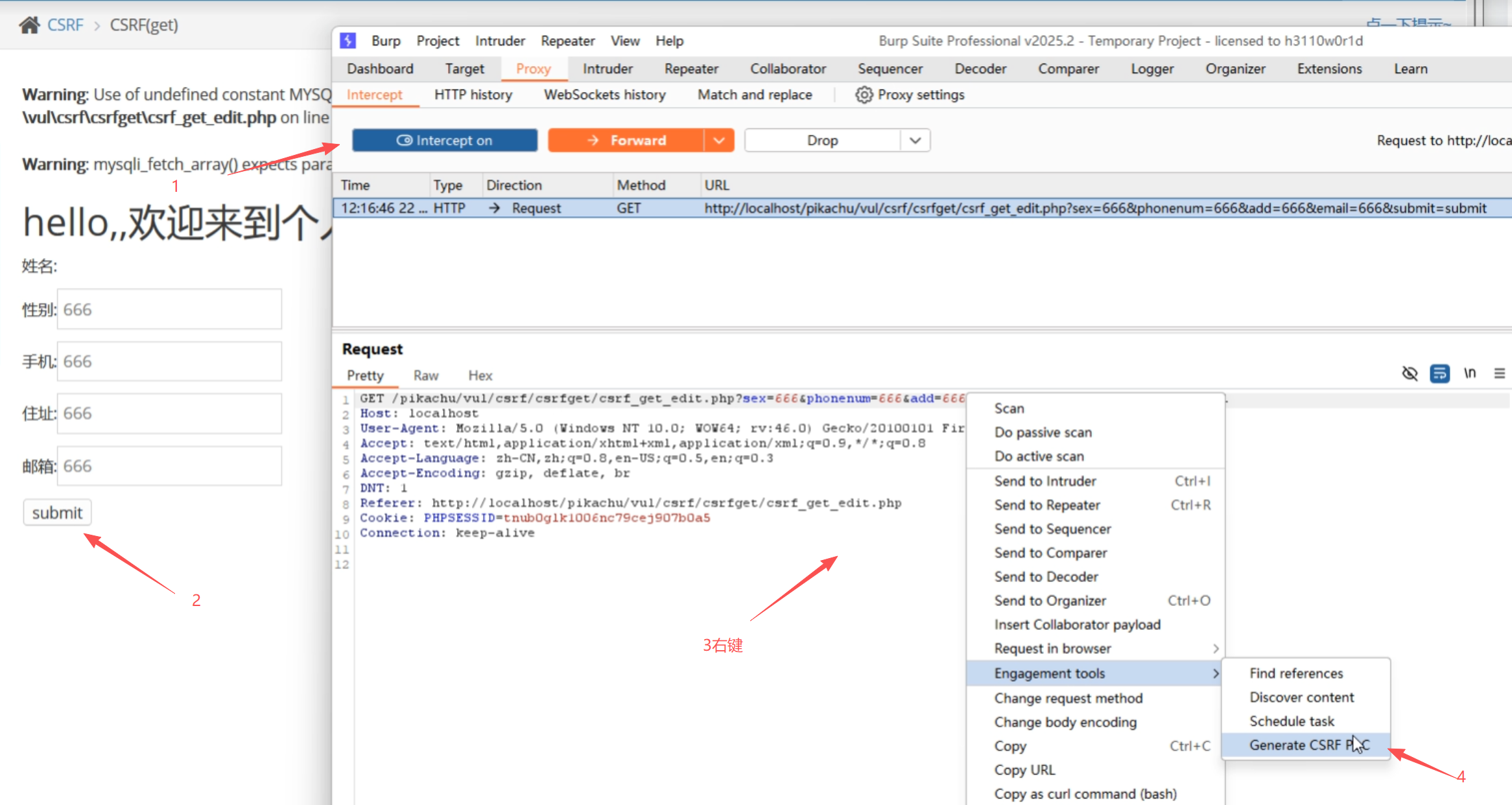Switch to the HTTP history tab

(x=473, y=95)
